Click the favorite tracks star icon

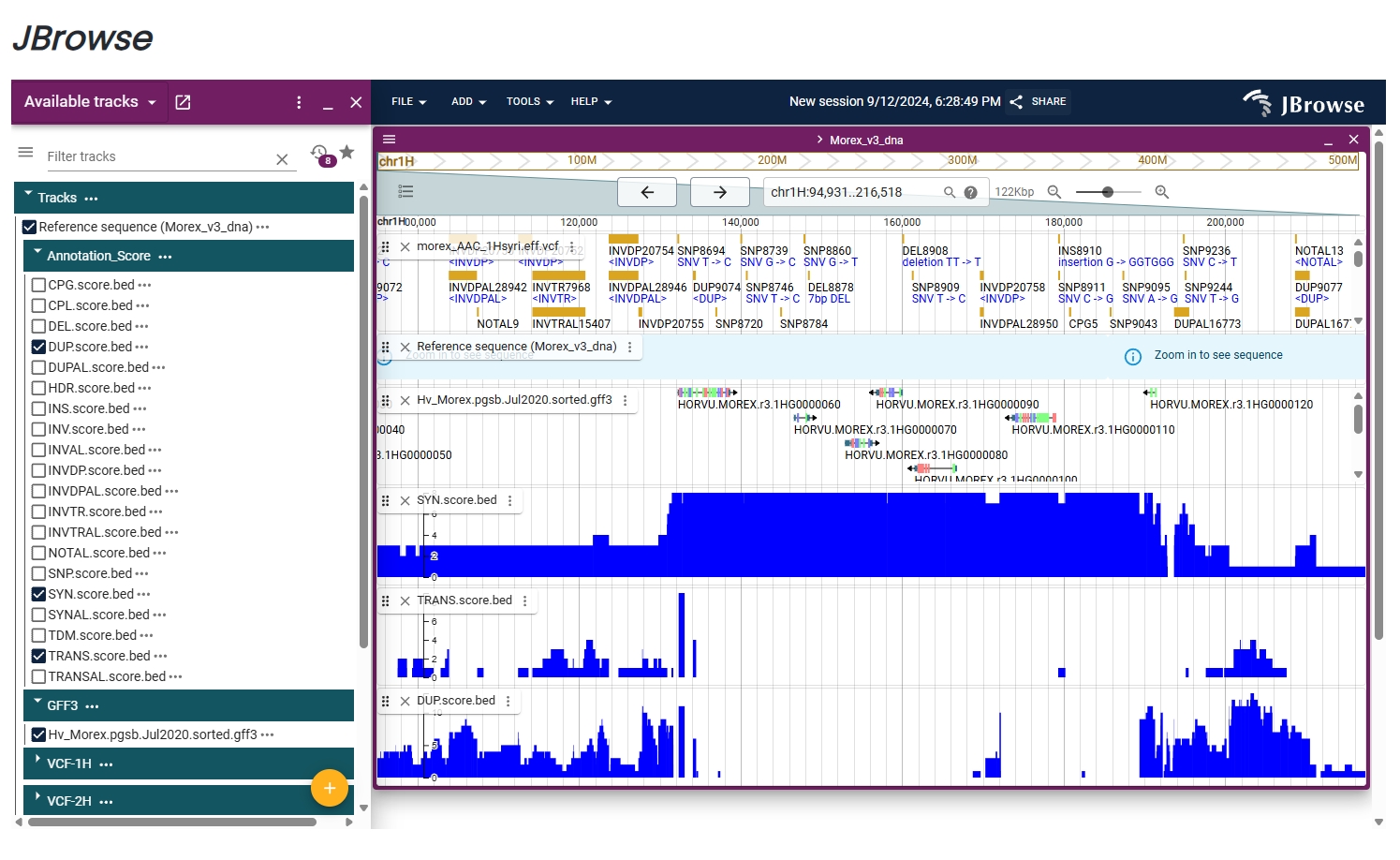pos(347,152)
